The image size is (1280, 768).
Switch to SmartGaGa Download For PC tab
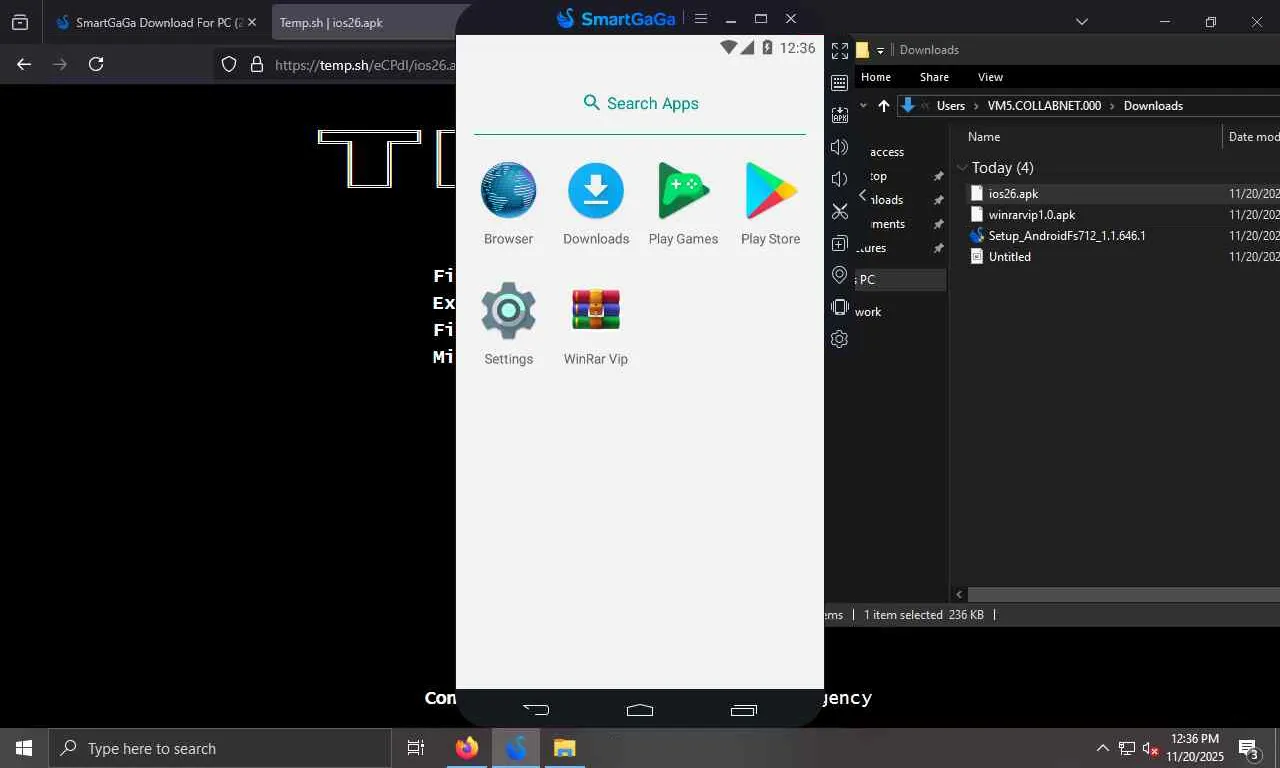click(x=150, y=22)
